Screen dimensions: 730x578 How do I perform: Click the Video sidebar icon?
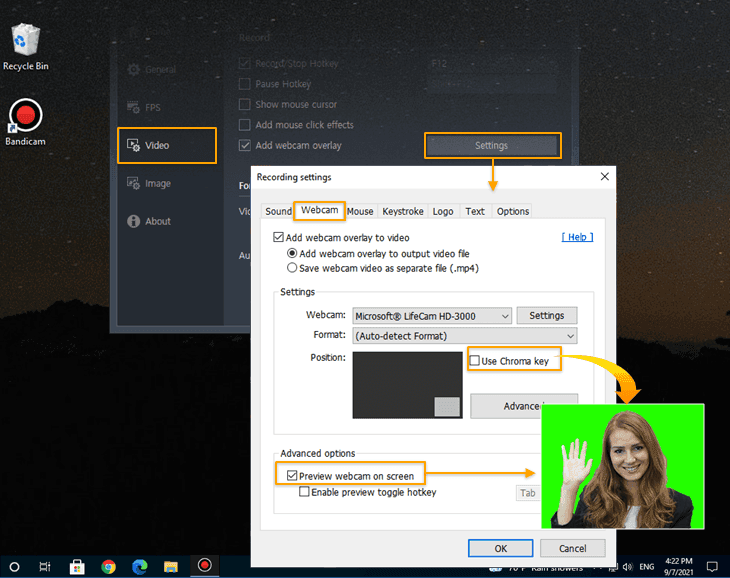(134, 145)
